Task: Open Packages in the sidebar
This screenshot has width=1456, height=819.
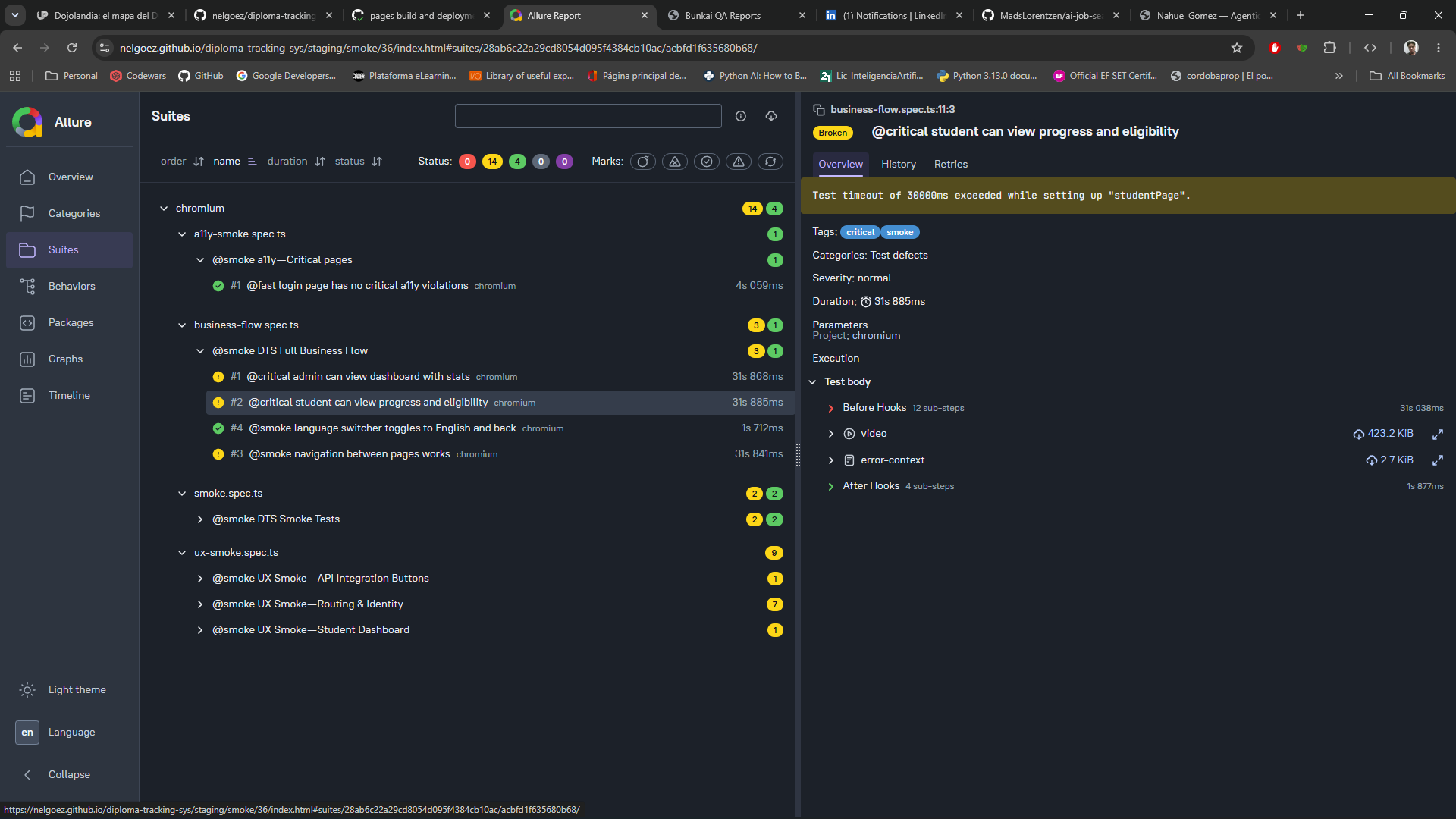Action: (70, 322)
